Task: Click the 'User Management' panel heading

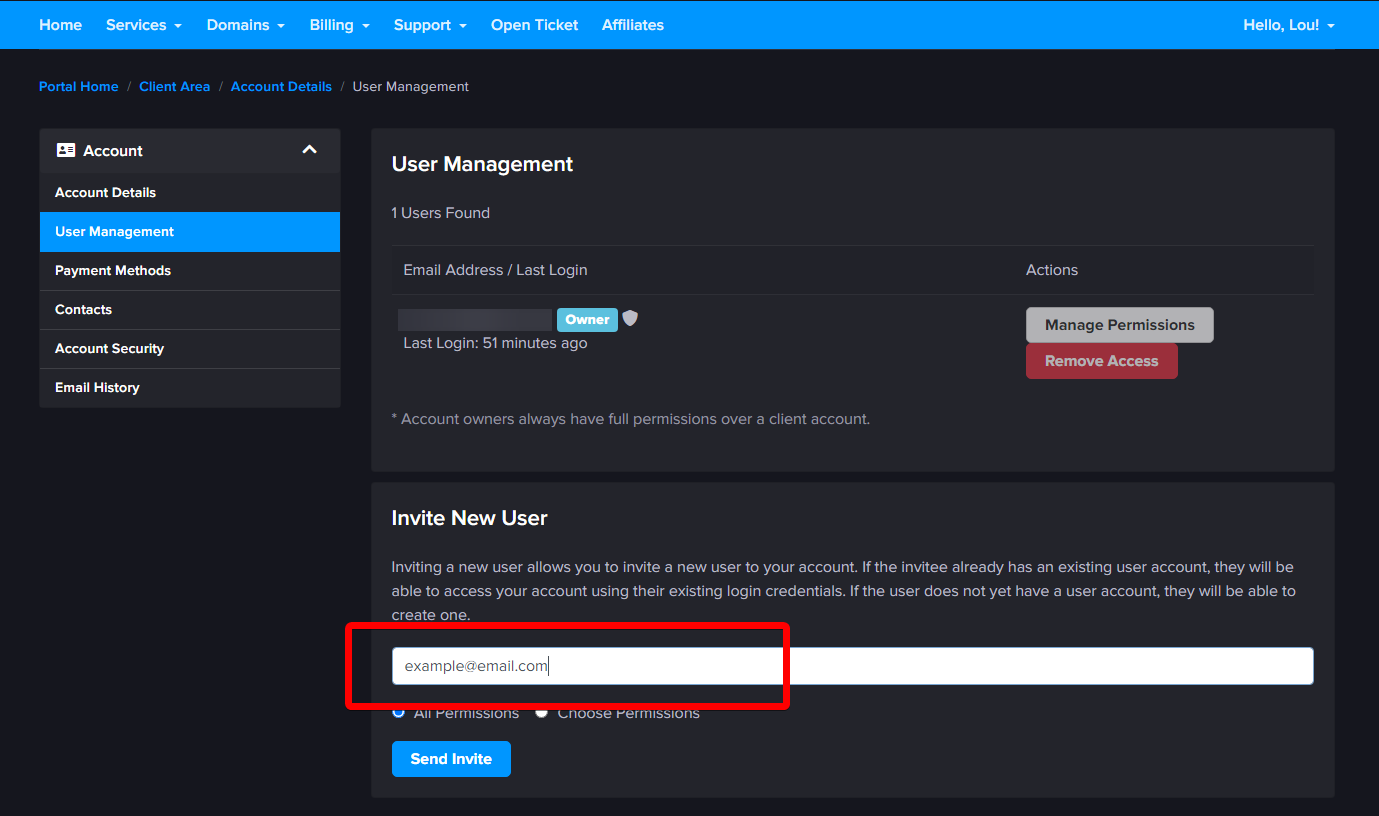Action: click(x=483, y=164)
